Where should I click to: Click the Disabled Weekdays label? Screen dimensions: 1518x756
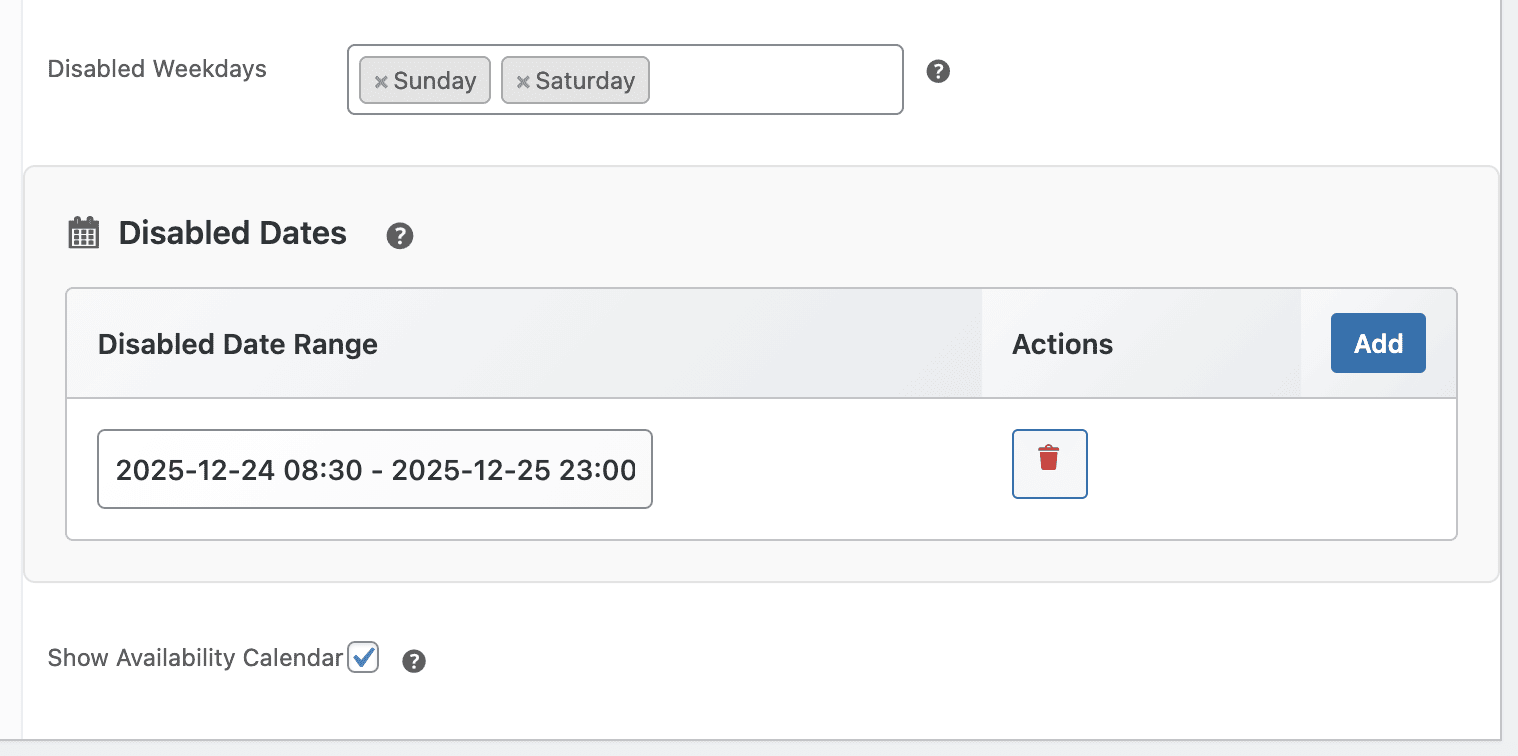[x=156, y=69]
